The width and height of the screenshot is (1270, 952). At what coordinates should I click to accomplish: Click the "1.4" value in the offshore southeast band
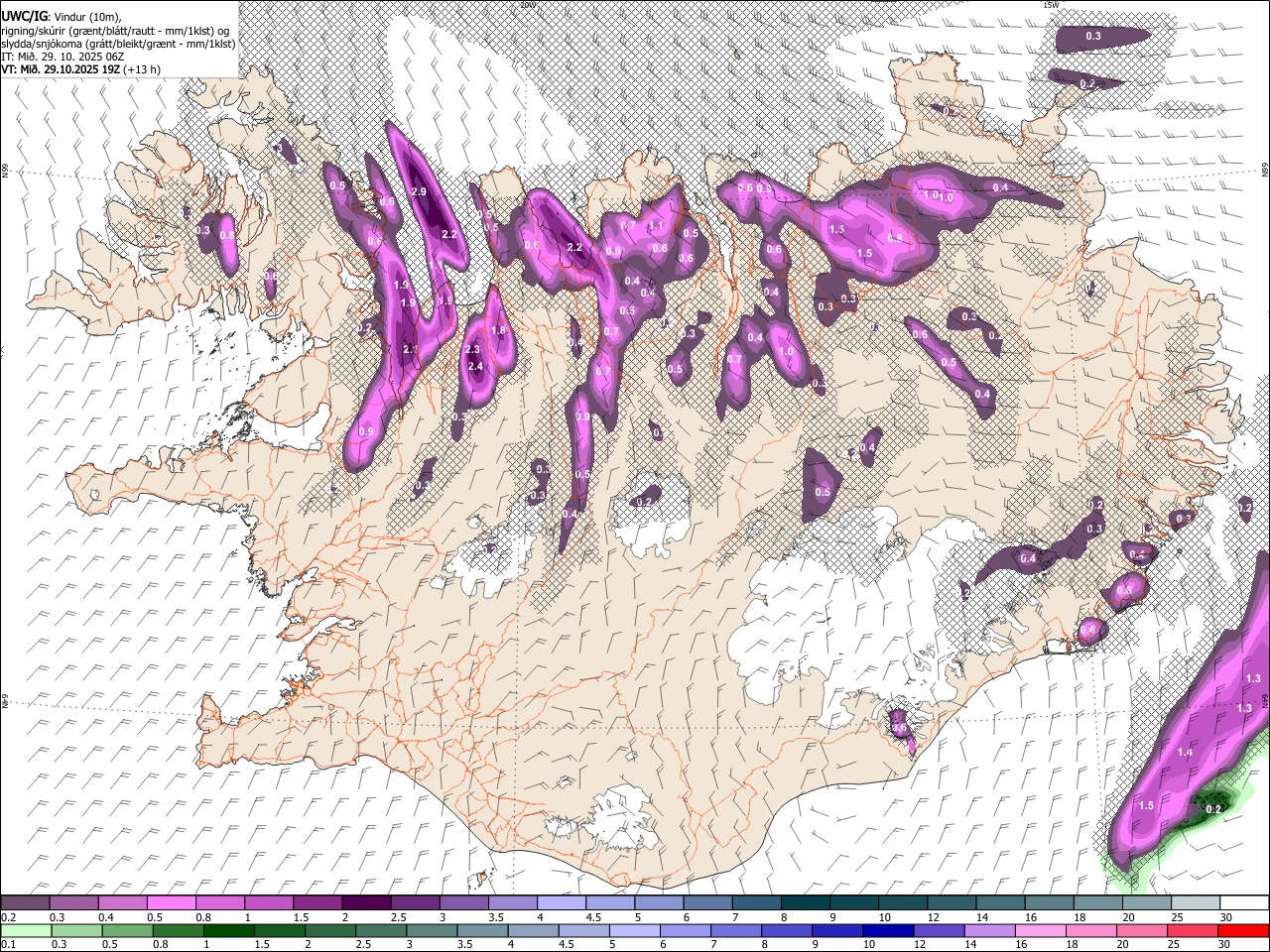(x=1185, y=753)
